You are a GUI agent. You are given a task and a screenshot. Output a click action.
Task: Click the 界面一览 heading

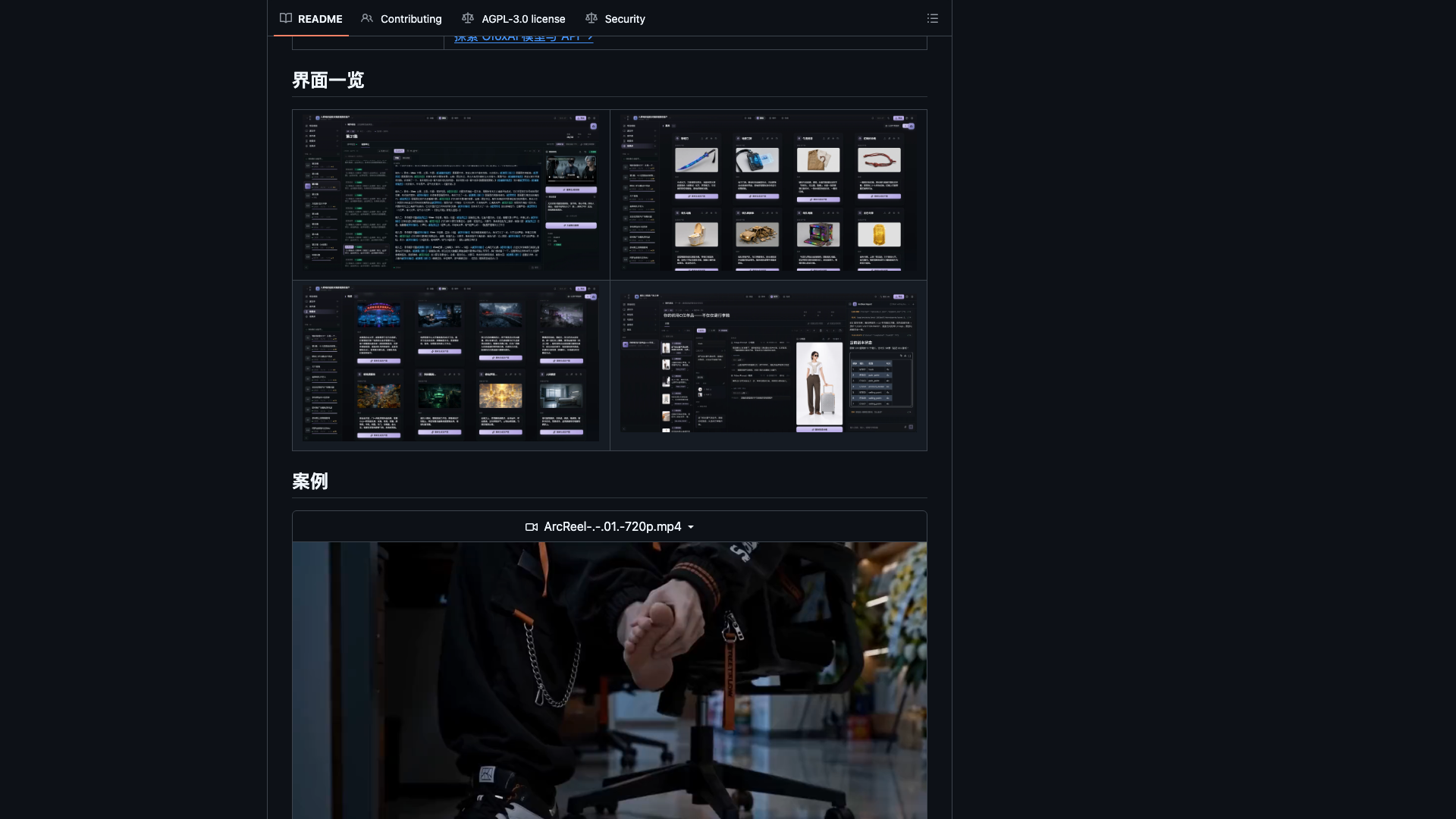pyautogui.click(x=328, y=80)
